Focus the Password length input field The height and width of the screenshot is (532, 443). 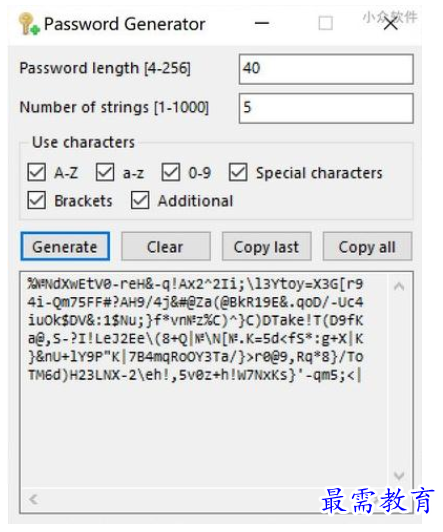[x=326, y=69]
